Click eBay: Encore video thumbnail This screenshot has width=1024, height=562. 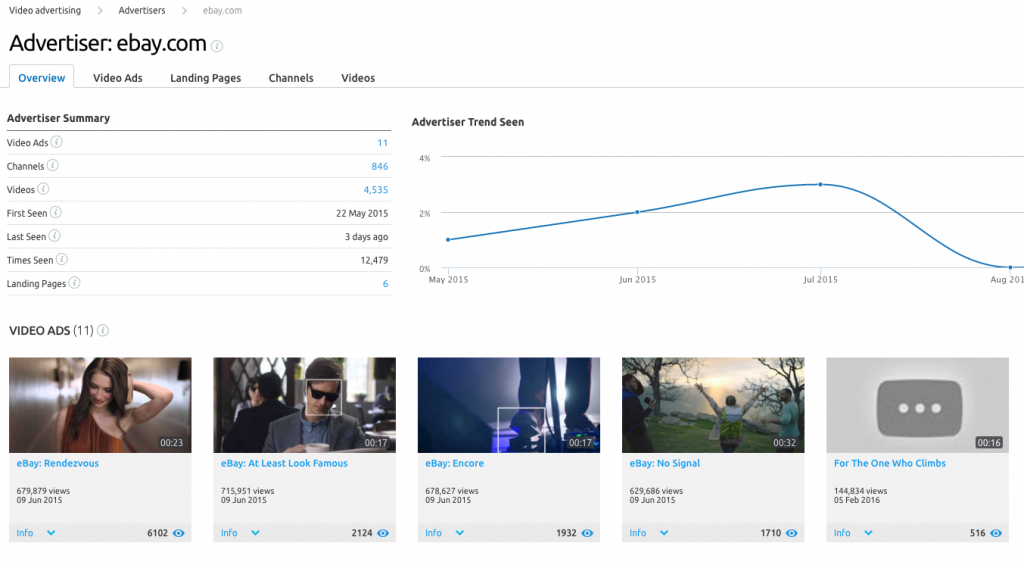click(x=509, y=405)
